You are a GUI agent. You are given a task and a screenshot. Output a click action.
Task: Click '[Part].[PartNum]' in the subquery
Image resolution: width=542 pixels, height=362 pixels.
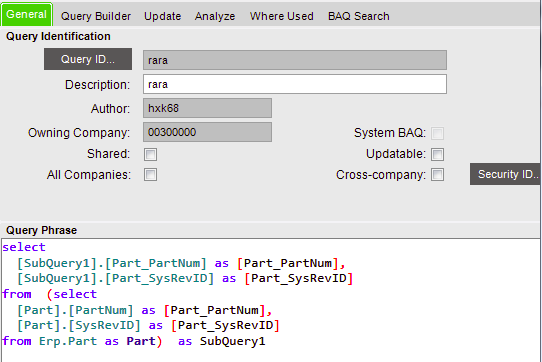click(x=75, y=310)
